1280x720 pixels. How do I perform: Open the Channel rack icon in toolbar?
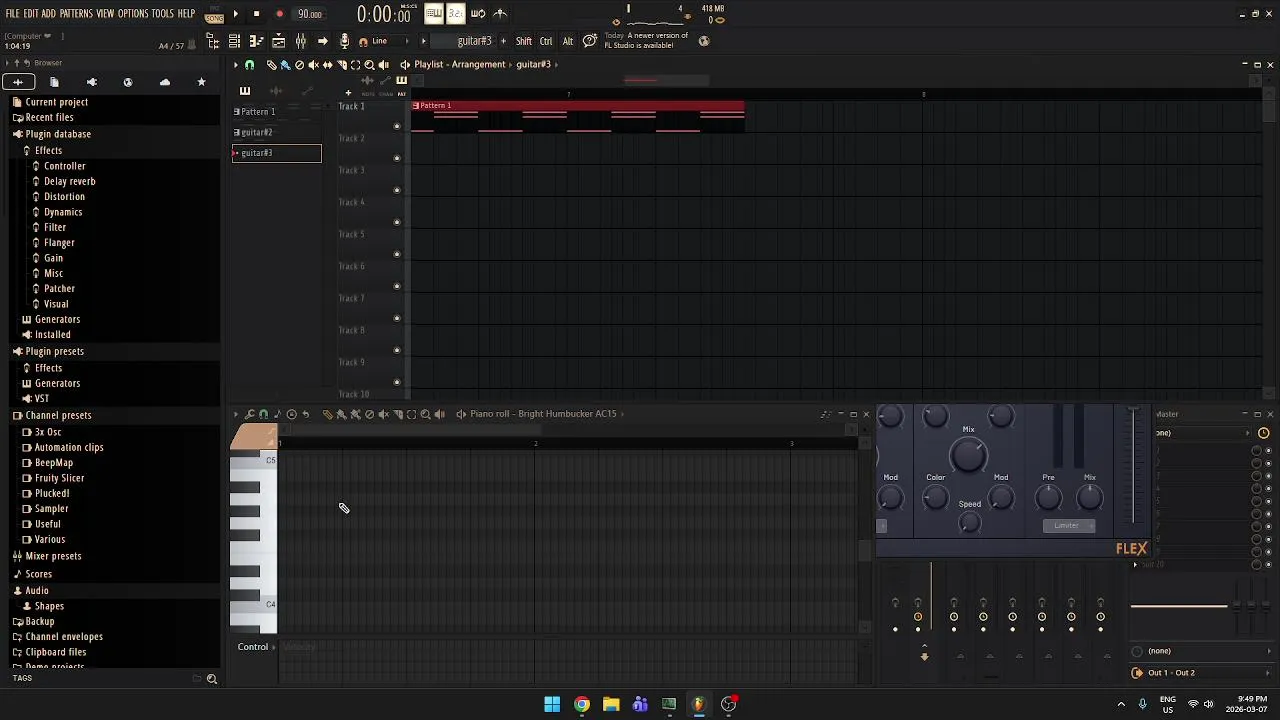(234, 41)
